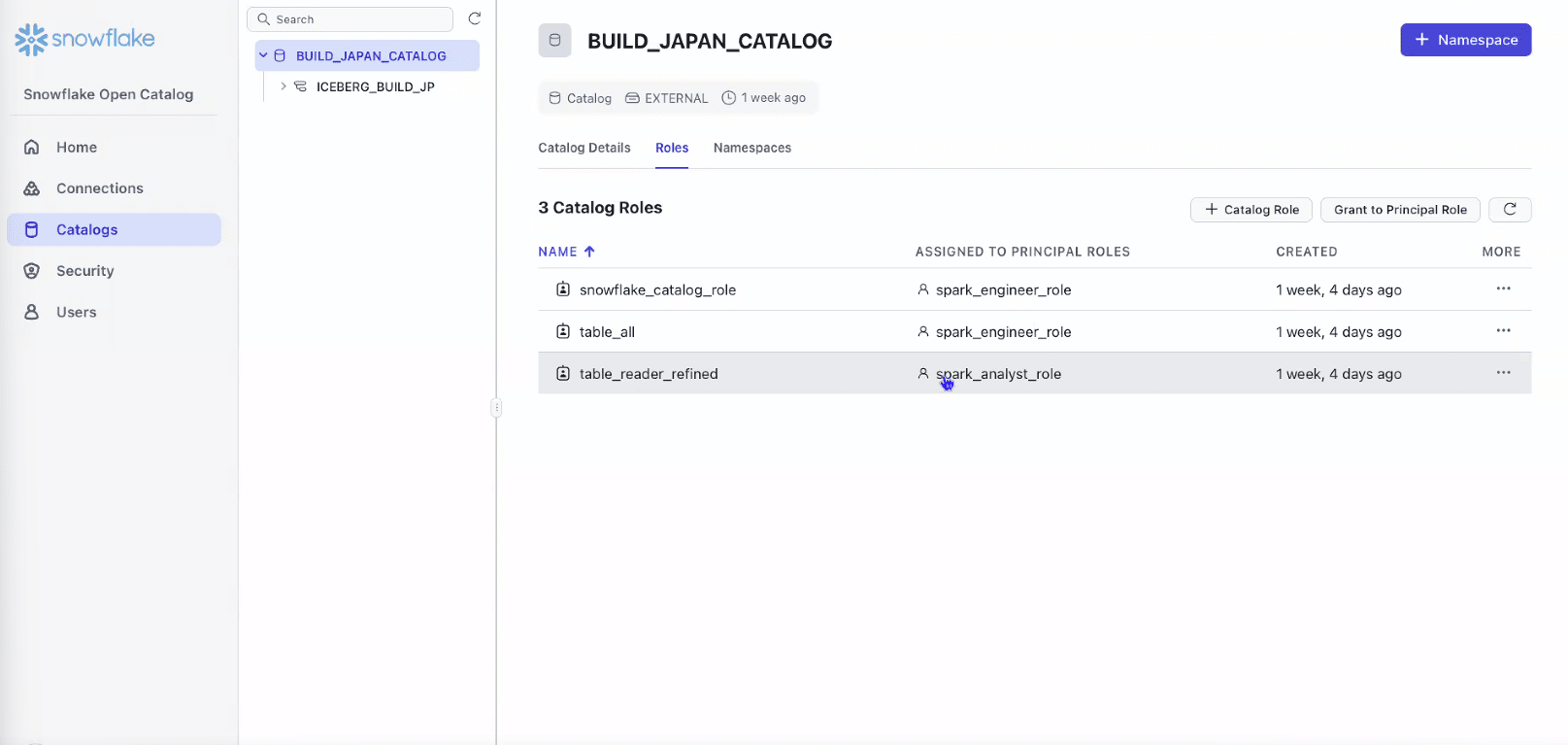Image resolution: width=1568 pixels, height=745 pixels.
Task: Click the Snowflake logo
Action: [84, 39]
